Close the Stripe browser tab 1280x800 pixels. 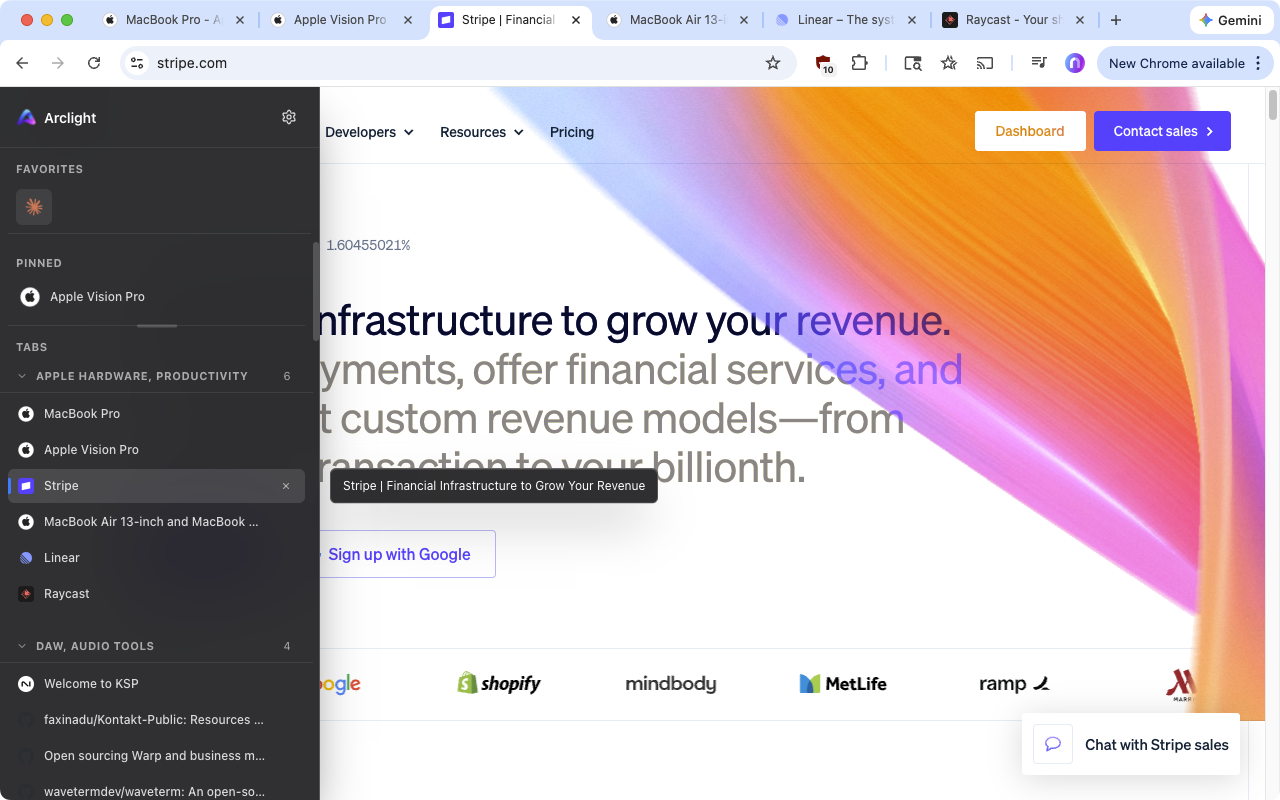[575, 20]
